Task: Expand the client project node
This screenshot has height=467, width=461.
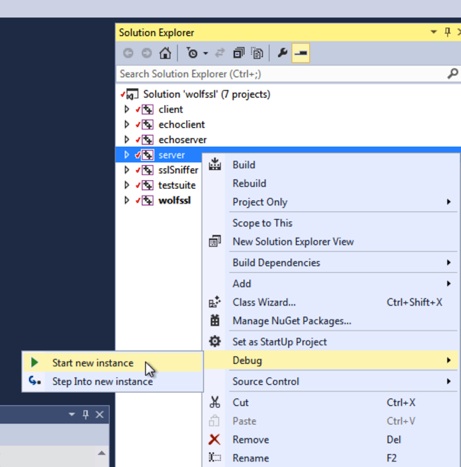Action: (127, 109)
